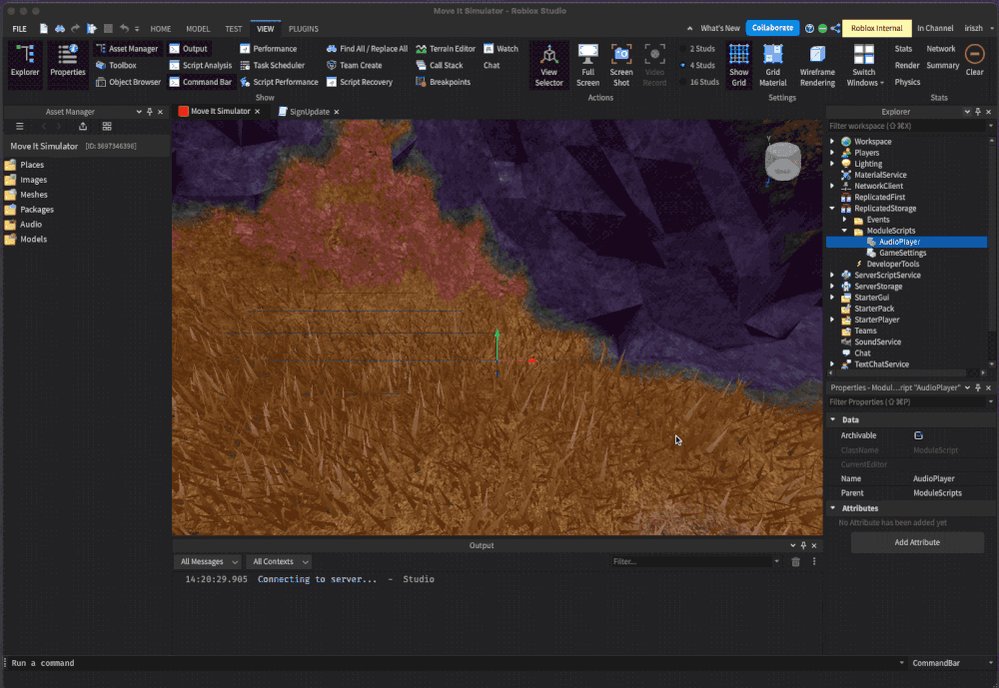Screen dimensions: 999x688
Task: Collapse the Data properties section
Action: (x=833, y=419)
